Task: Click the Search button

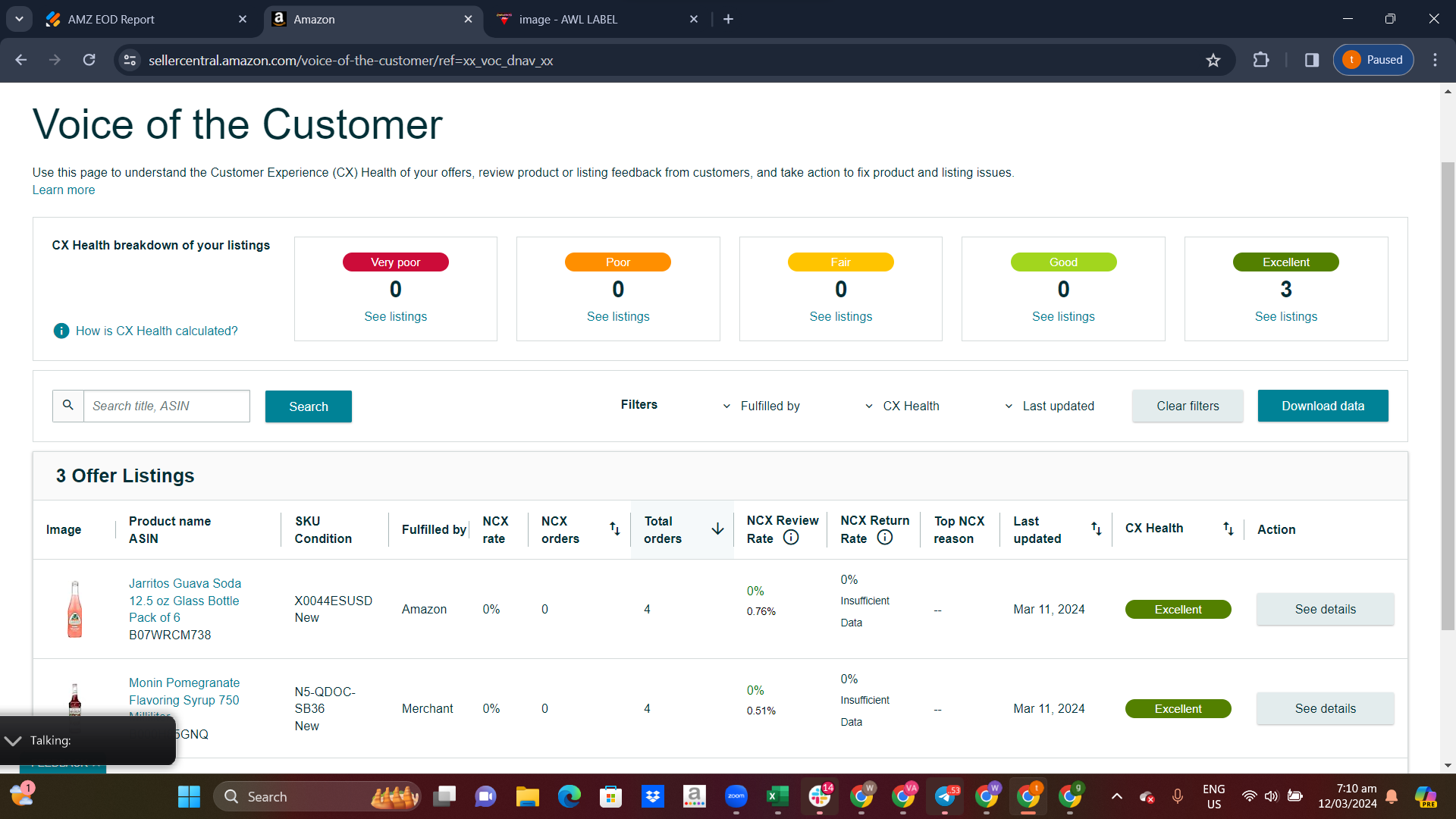Action: point(309,406)
